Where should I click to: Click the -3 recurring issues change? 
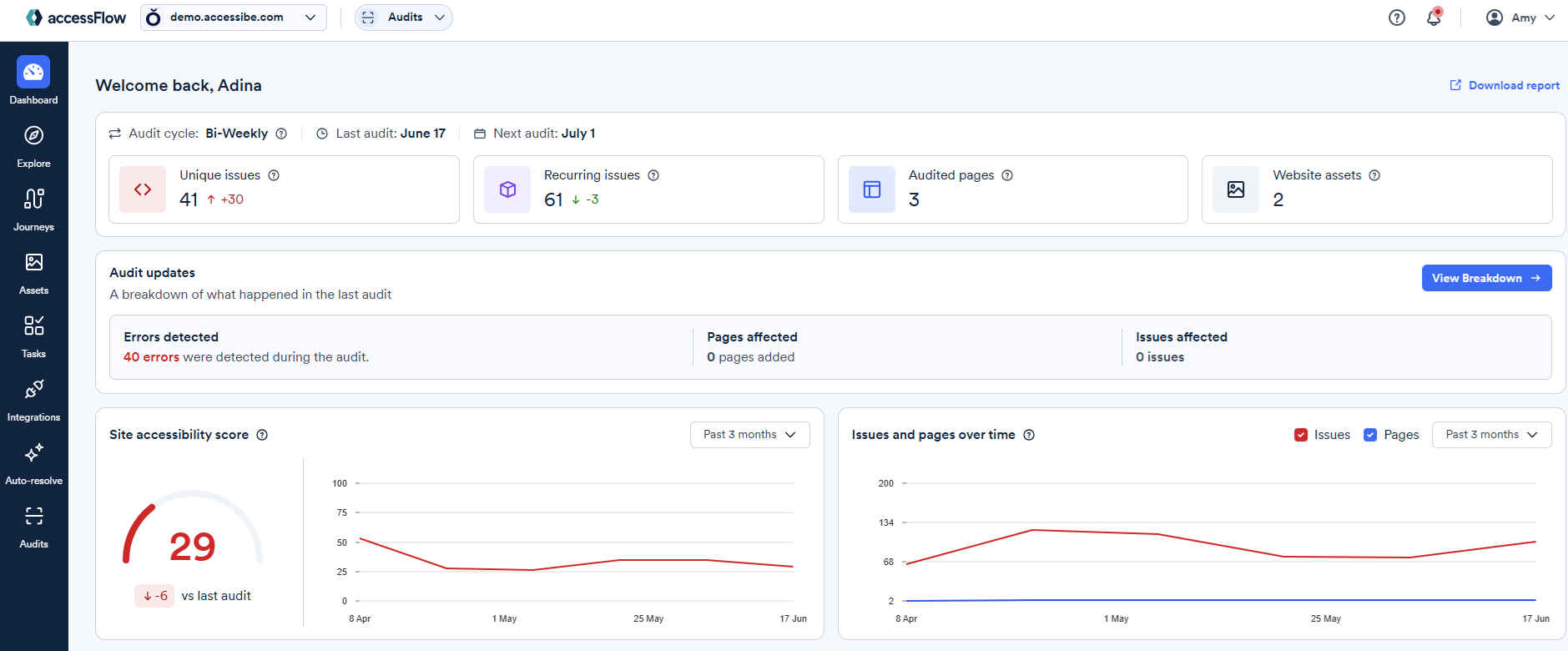585,199
